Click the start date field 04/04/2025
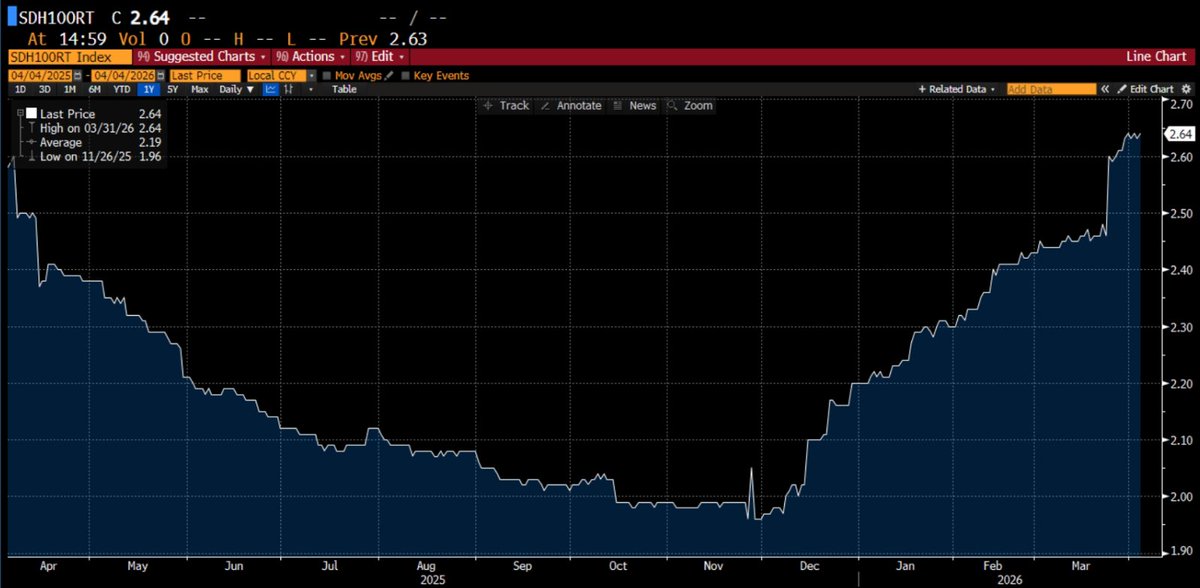 pyautogui.click(x=40, y=76)
